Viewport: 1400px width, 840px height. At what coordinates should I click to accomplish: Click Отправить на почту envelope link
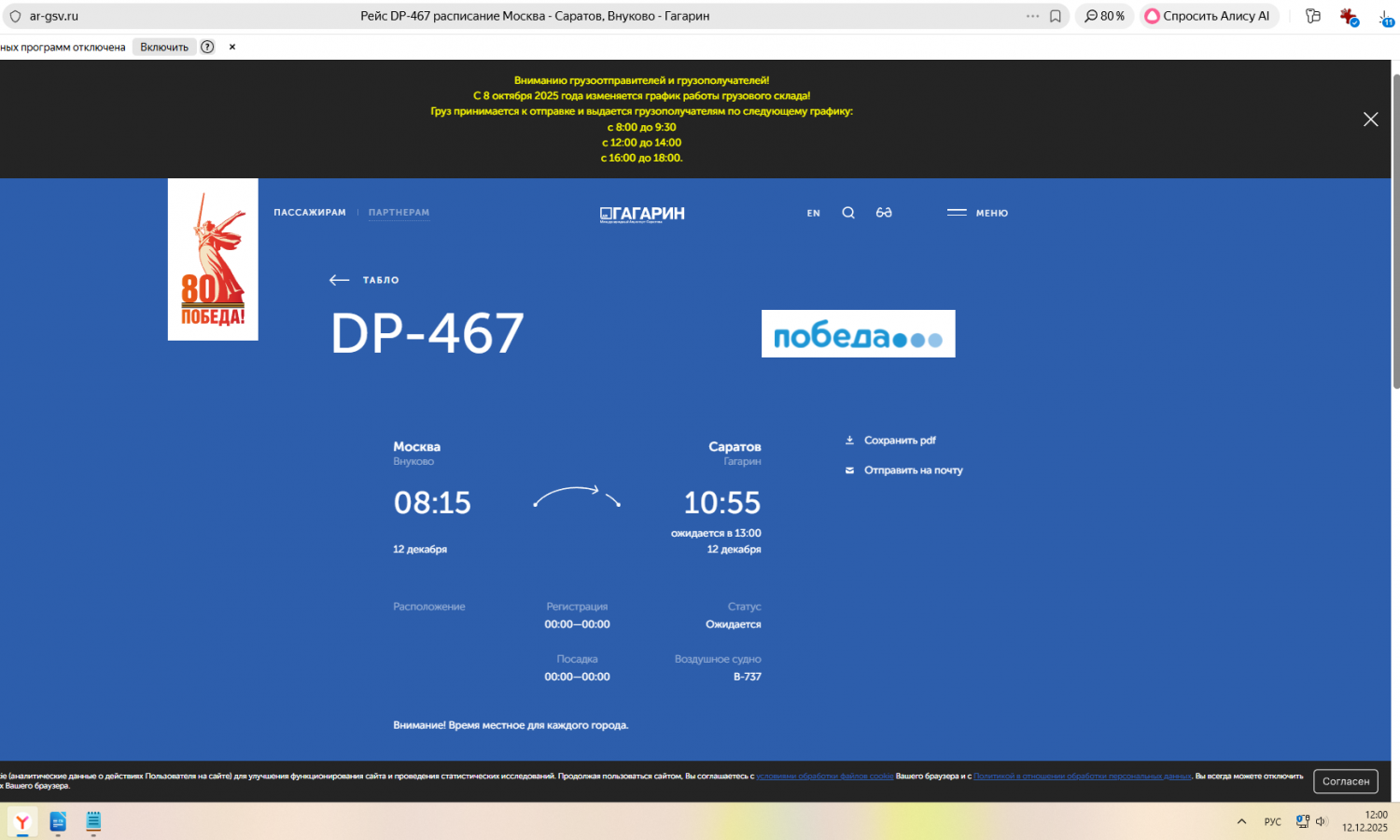coord(903,470)
